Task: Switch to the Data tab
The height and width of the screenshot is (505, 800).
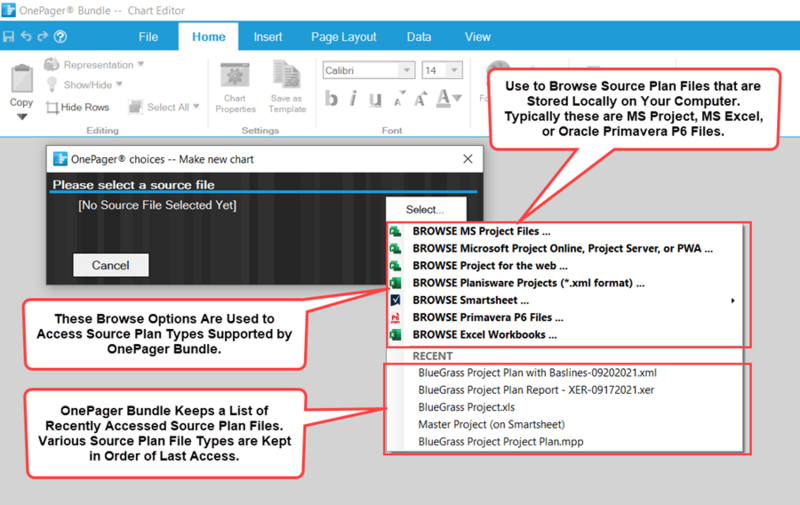Action: pos(419,37)
